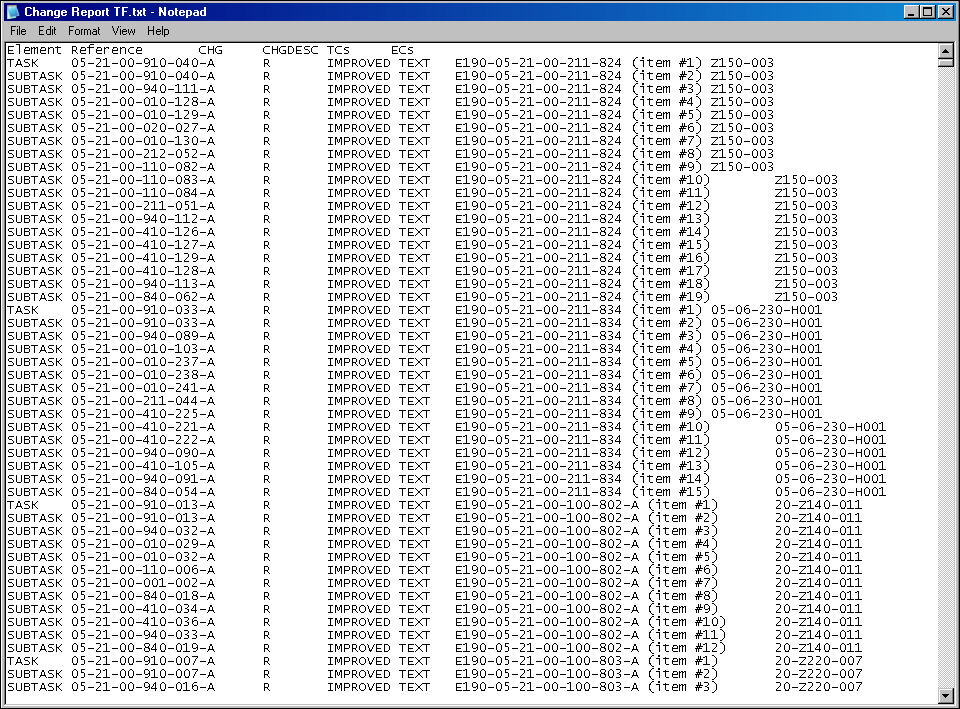Click reference 05-21-00-410-225-A
The image size is (960, 709).
143,415
